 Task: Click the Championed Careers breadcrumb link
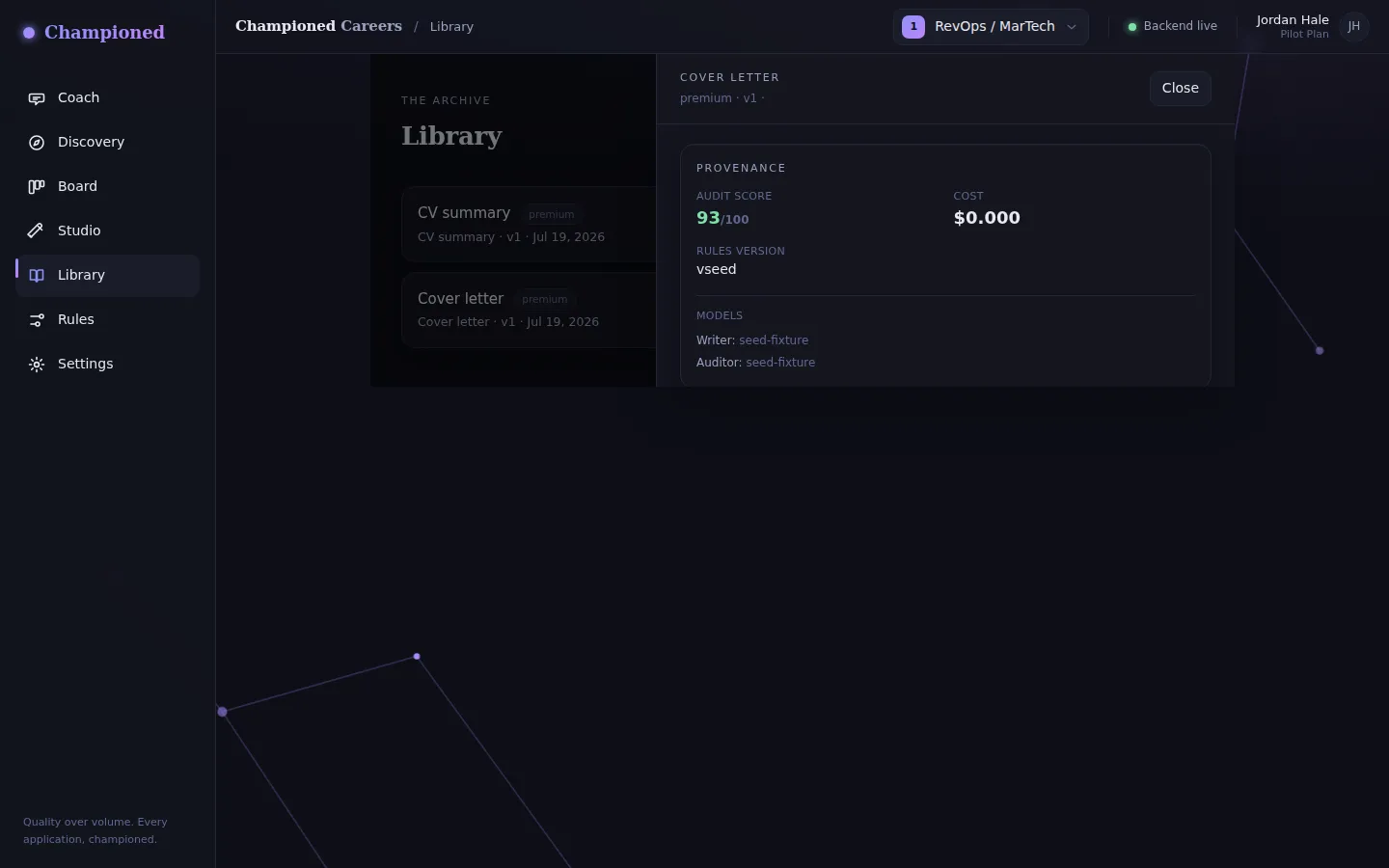[318, 26]
